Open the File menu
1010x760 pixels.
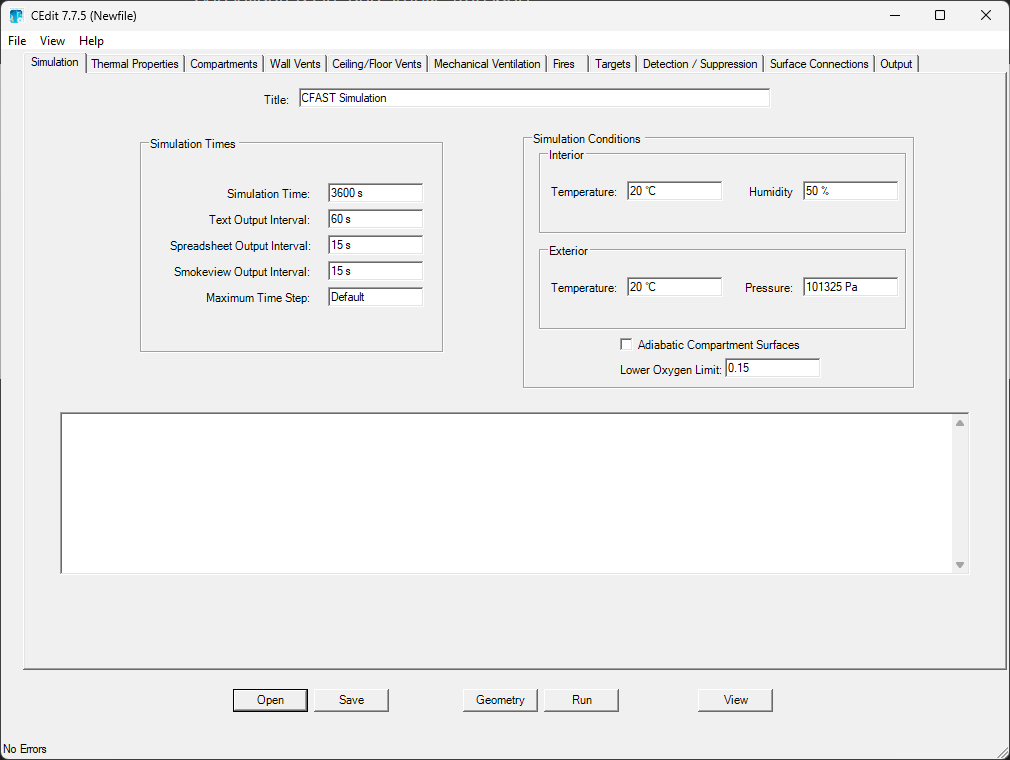[17, 41]
